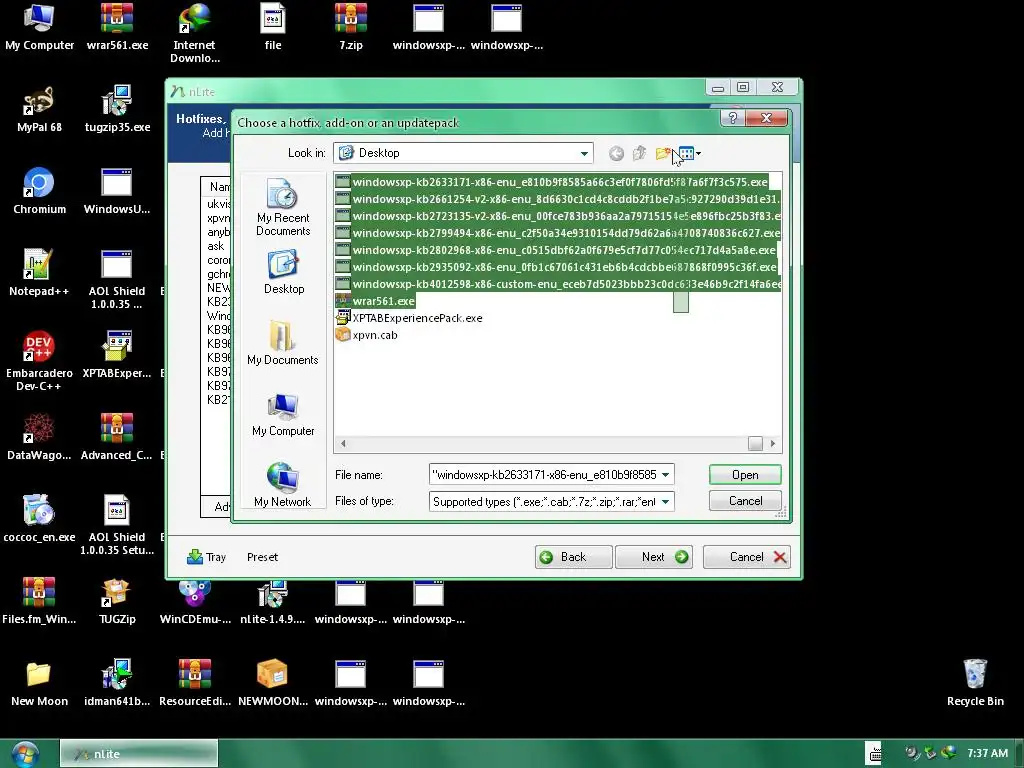The image size is (1024, 768).
Task: Select xpvn.cab in file list
Action: tap(366, 335)
